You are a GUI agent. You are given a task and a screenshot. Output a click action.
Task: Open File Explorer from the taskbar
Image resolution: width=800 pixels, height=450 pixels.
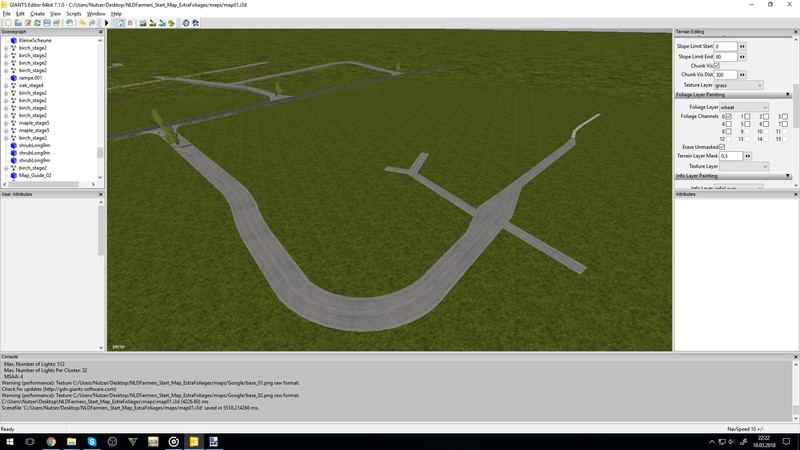pos(71,441)
